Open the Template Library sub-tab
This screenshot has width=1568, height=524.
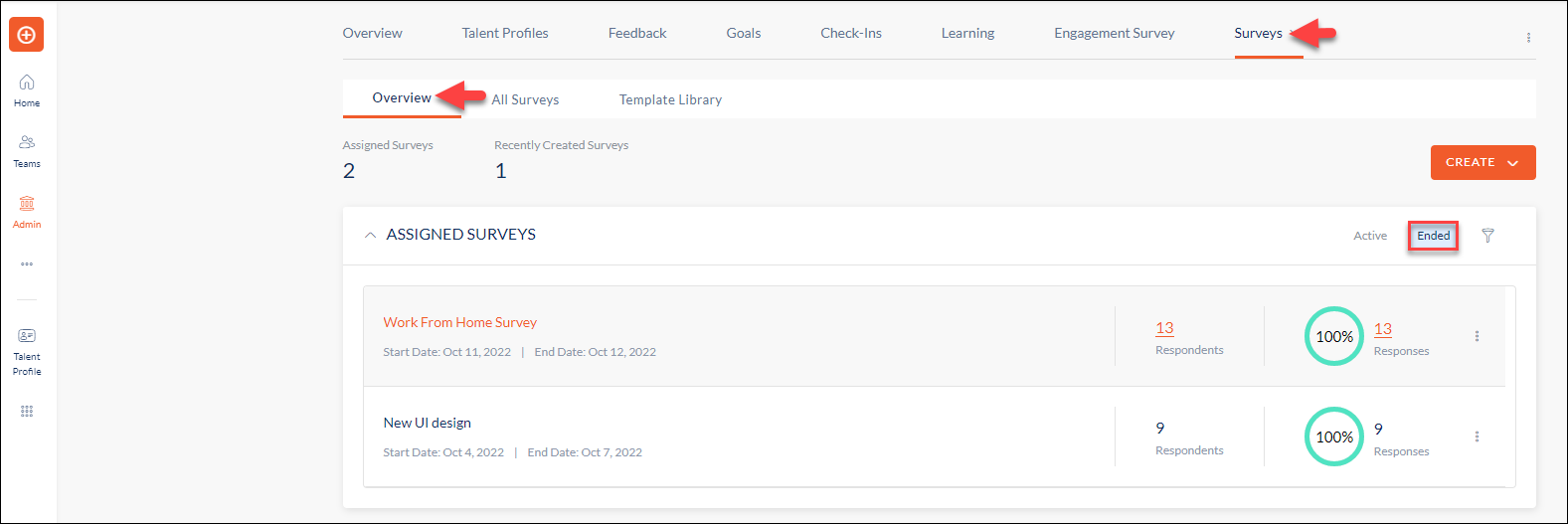point(670,99)
